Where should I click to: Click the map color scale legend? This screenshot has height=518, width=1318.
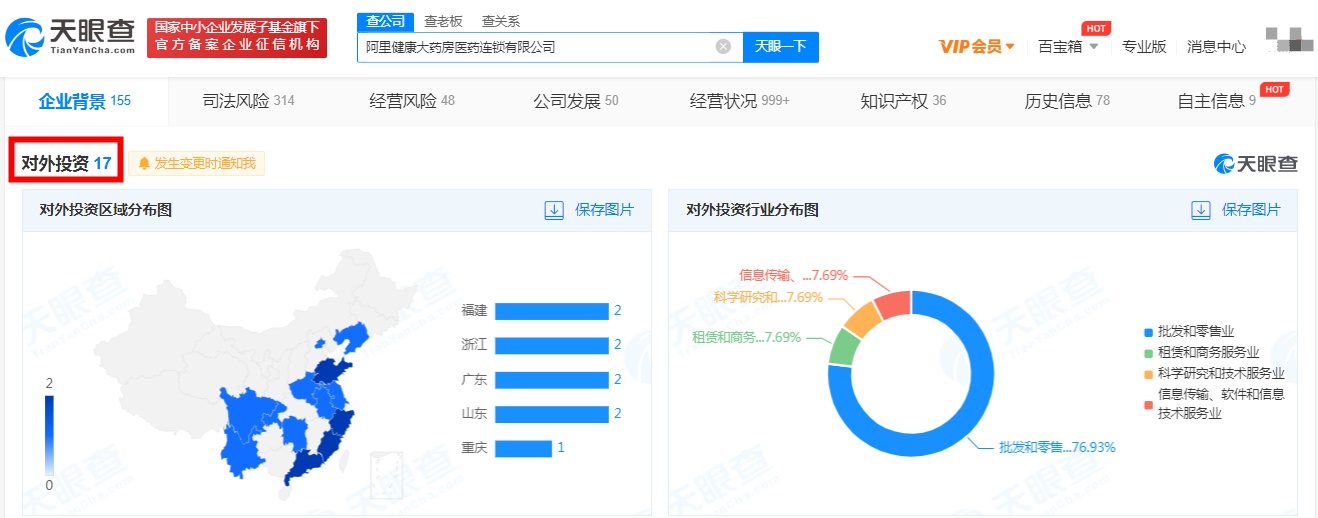click(x=49, y=435)
